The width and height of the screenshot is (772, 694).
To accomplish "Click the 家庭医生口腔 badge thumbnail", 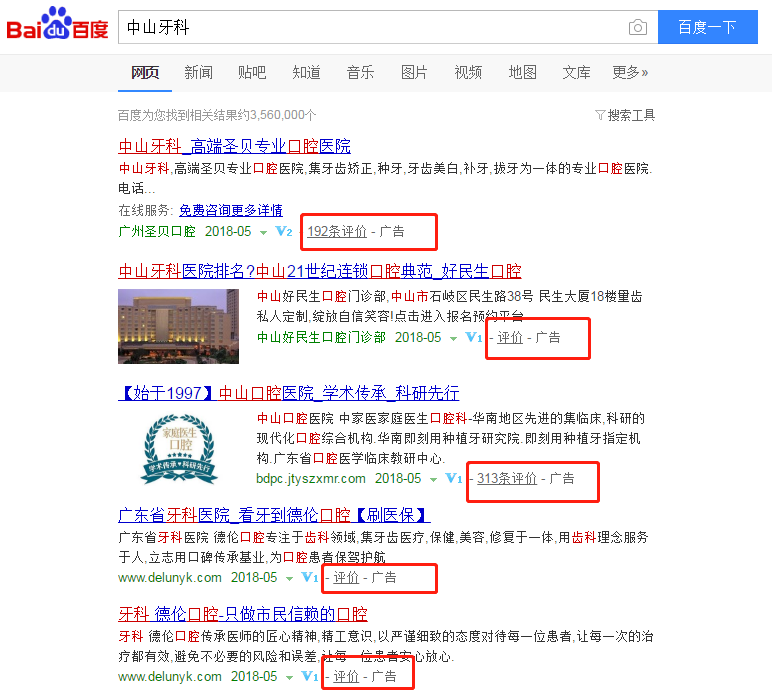I will (179, 448).
